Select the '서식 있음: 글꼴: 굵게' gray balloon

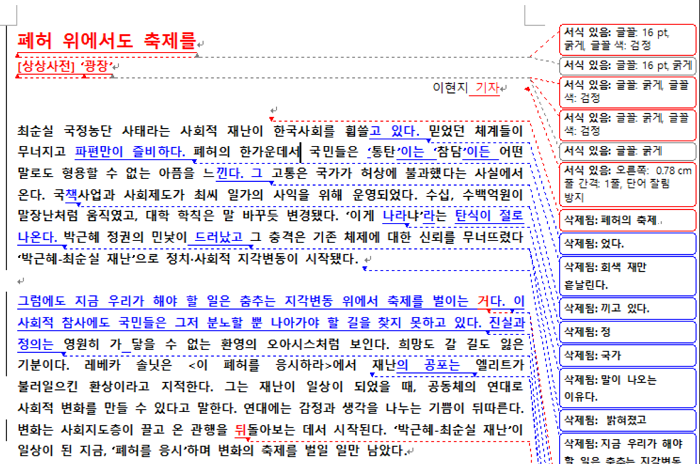coord(627,151)
